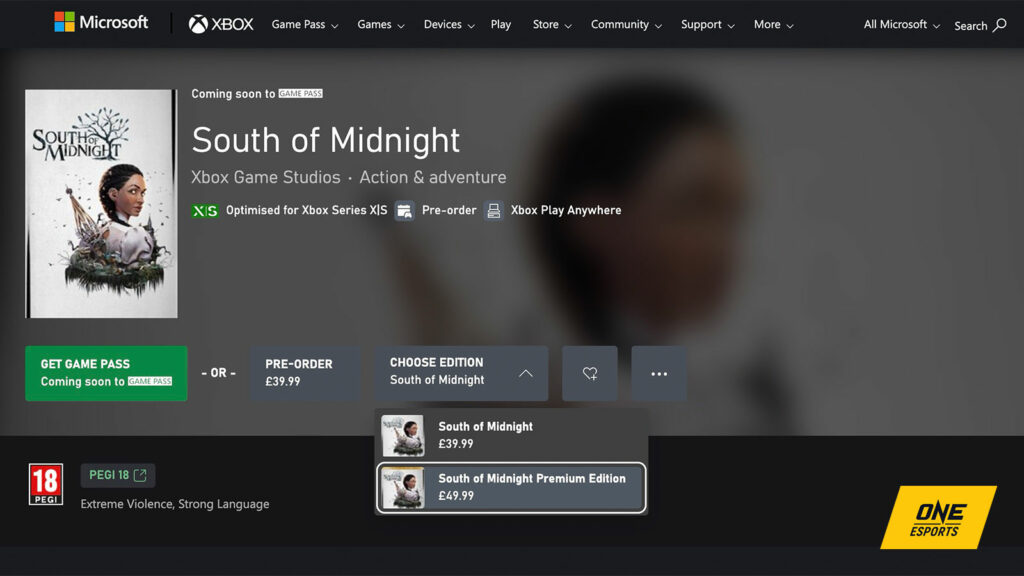The height and width of the screenshot is (576, 1024).
Task: Expand the Community menu
Action: tap(626, 25)
